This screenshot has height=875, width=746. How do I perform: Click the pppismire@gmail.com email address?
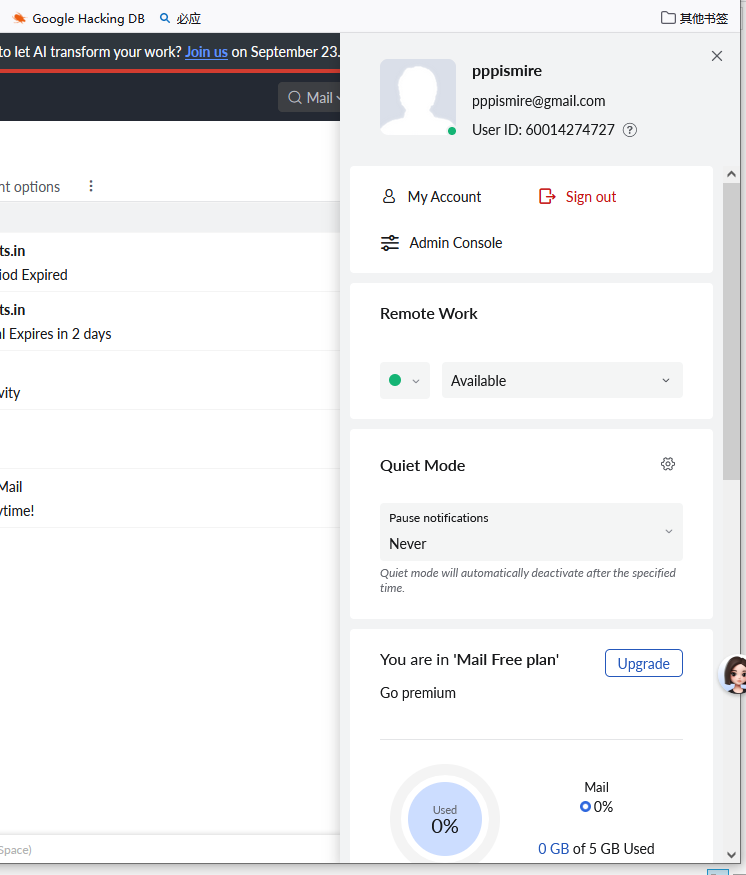(x=538, y=101)
